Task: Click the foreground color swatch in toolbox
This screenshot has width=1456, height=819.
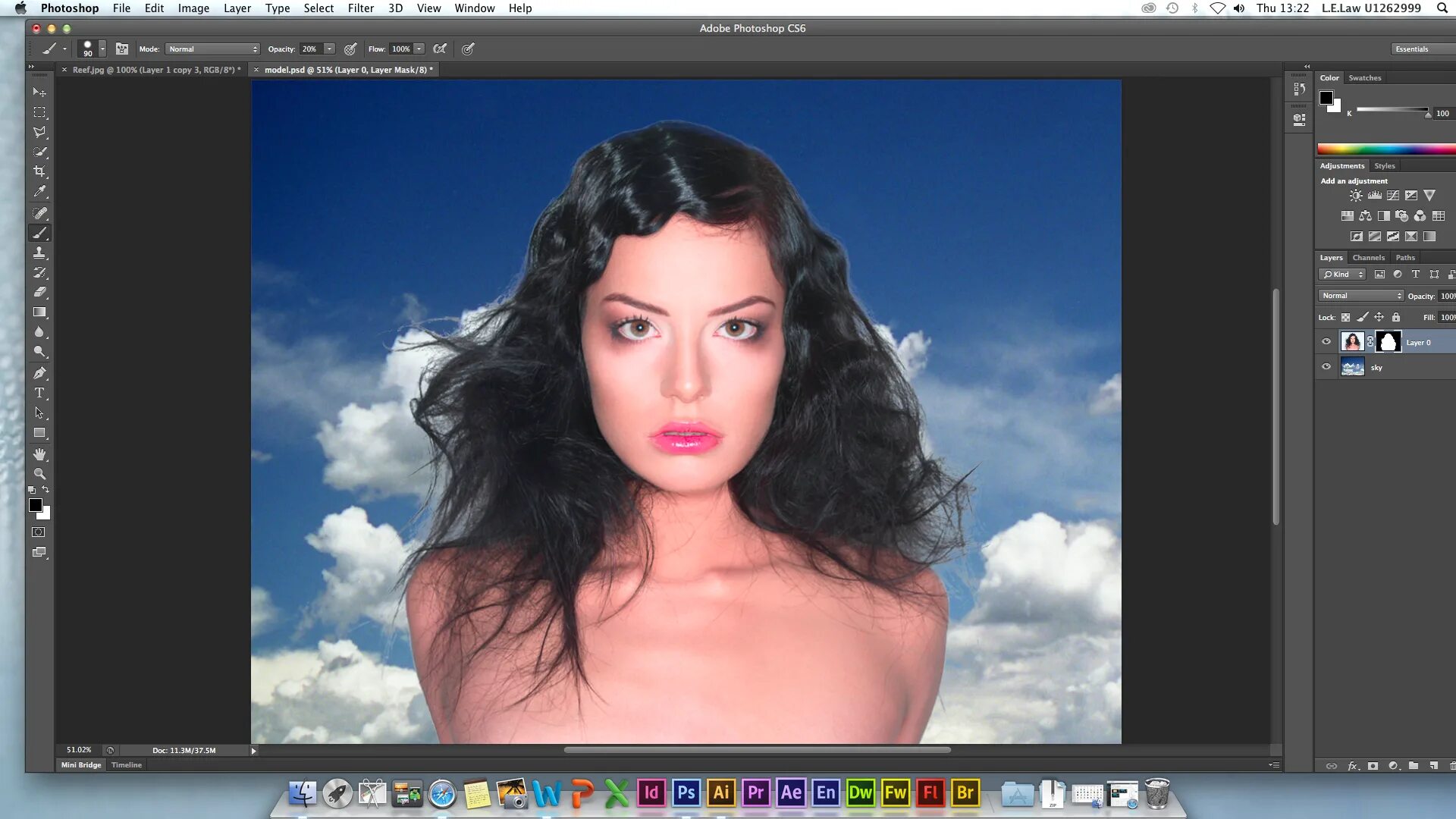Action: [35, 505]
